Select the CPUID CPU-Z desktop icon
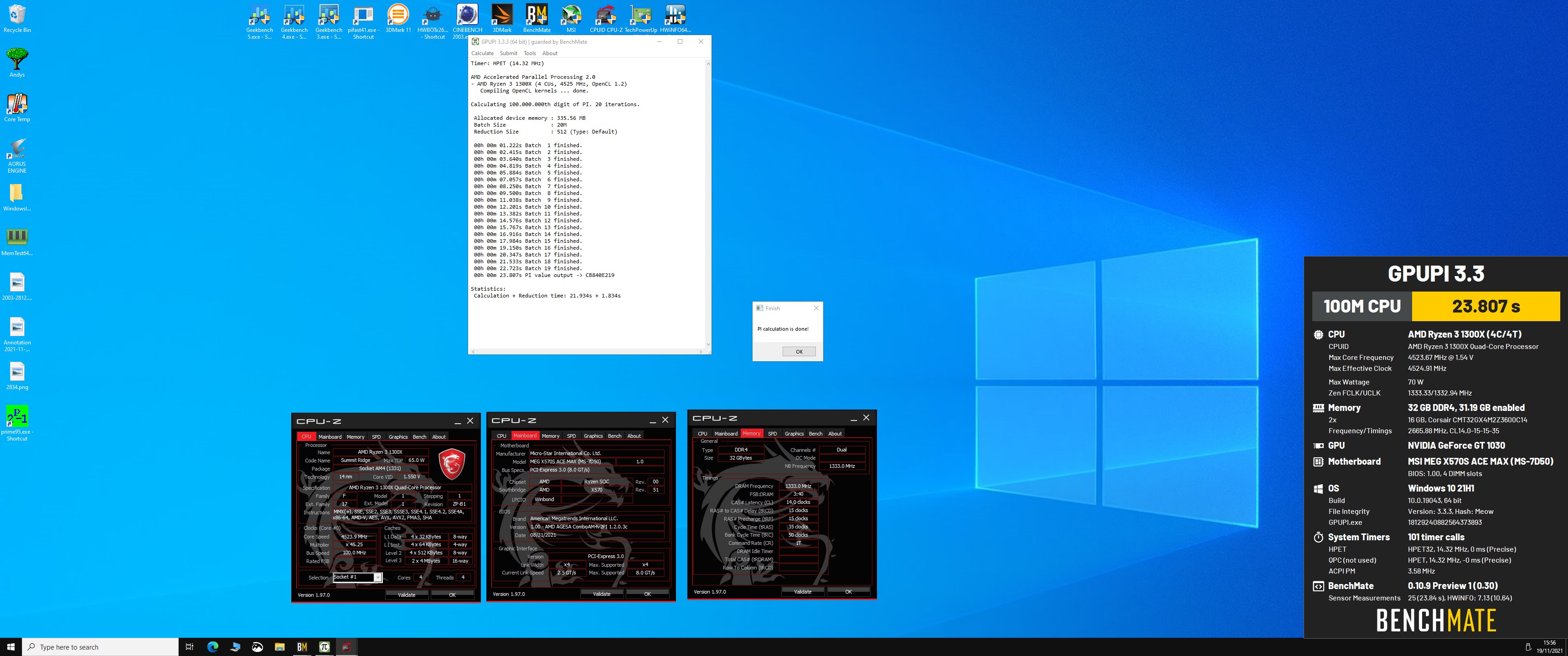 coord(606,18)
